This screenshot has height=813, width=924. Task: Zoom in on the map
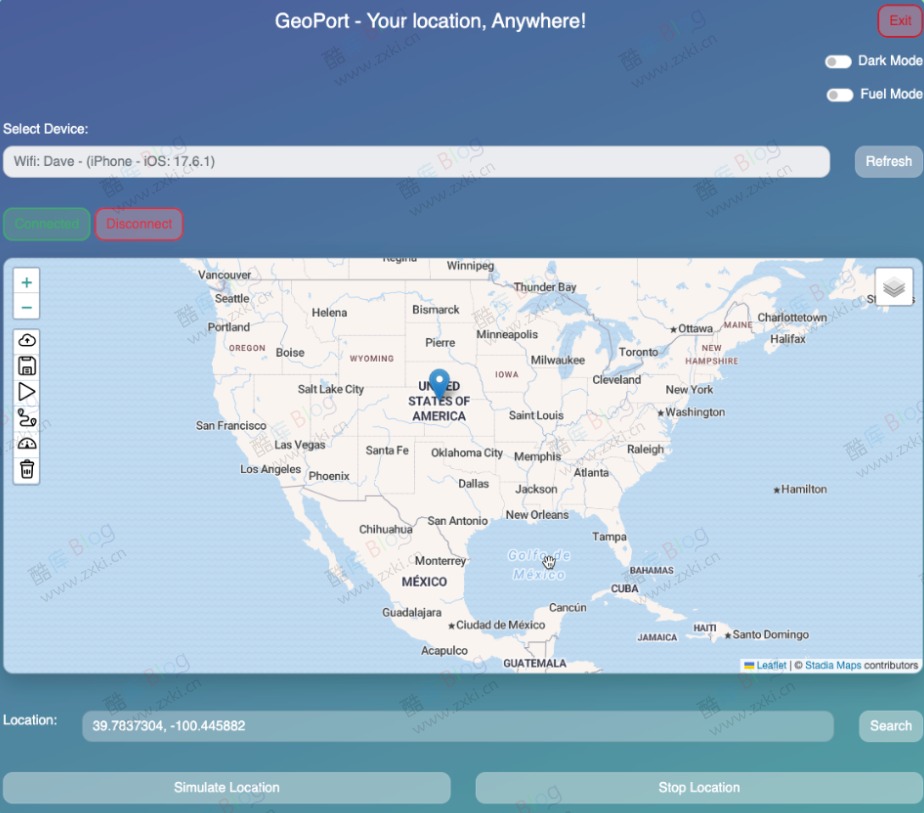click(27, 282)
